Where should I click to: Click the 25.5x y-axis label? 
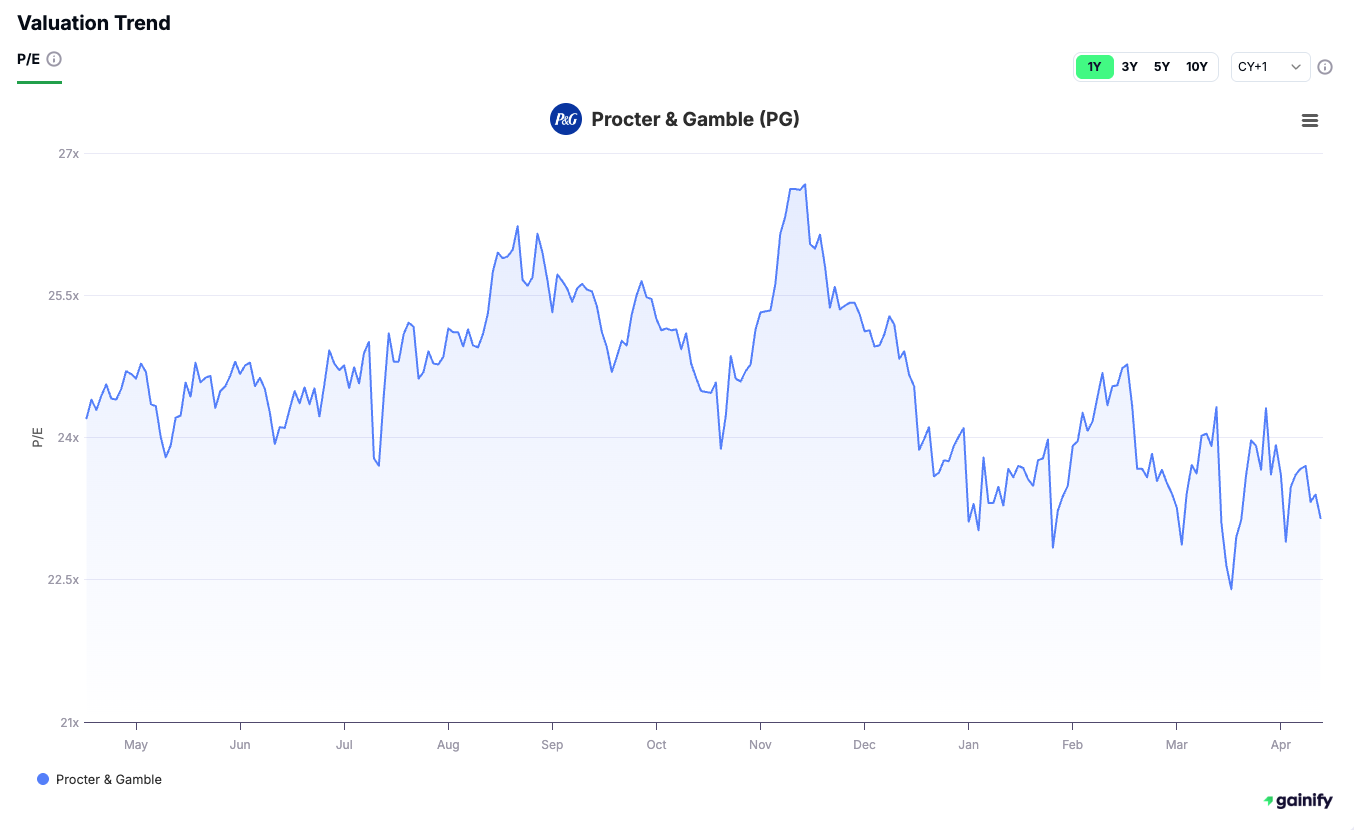point(64,296)
